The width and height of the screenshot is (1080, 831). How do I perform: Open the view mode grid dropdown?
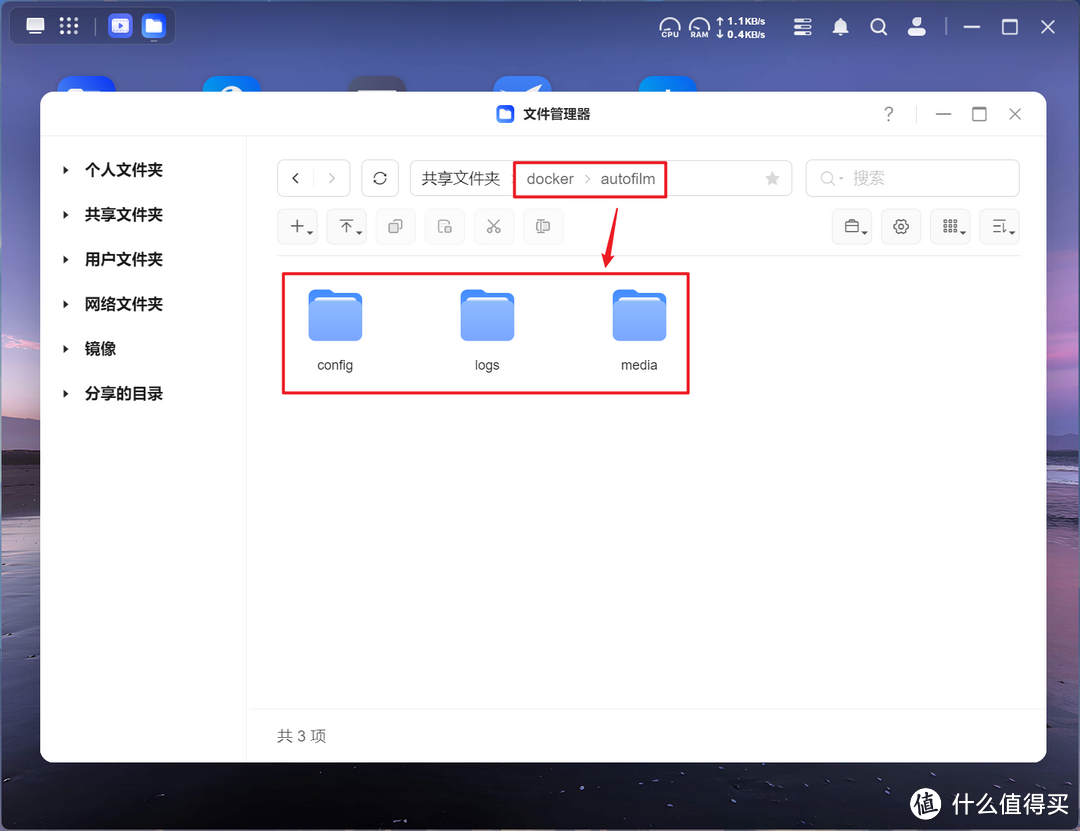pyautogui.click(x=950, y=226)
